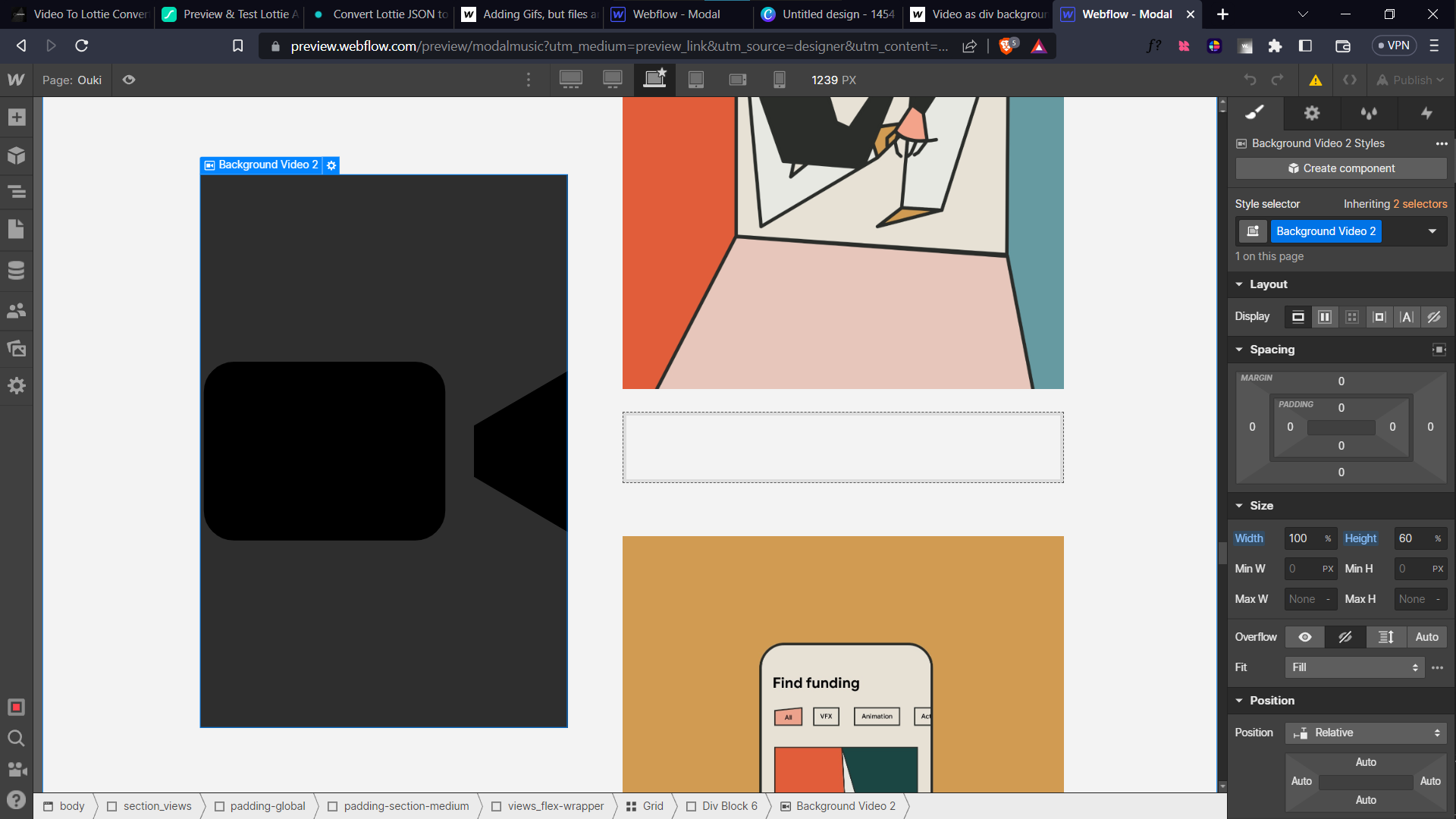The image size is (1456, 819).
Task: Open the Fit dropdown
Action: (x=1354, y=667)
